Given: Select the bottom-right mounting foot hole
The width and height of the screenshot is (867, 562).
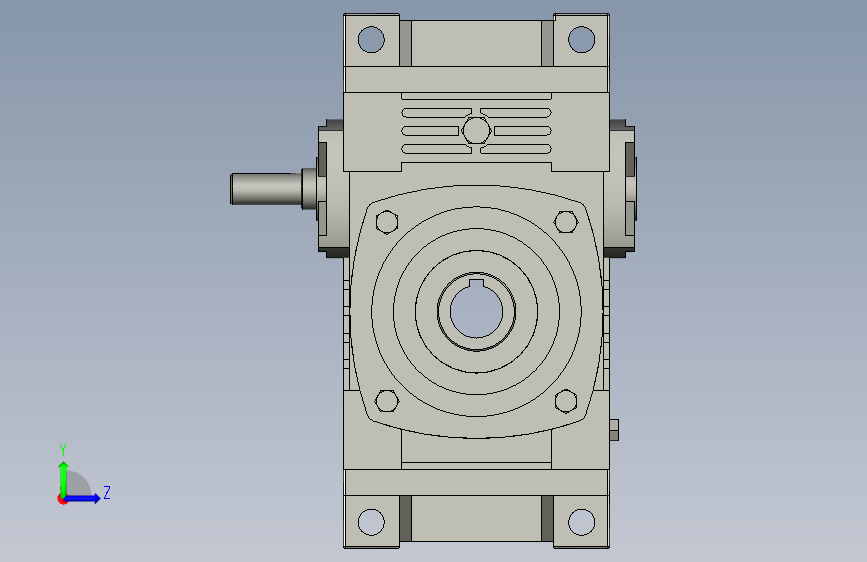Looking at the screenshot, I should coord(581,522).
